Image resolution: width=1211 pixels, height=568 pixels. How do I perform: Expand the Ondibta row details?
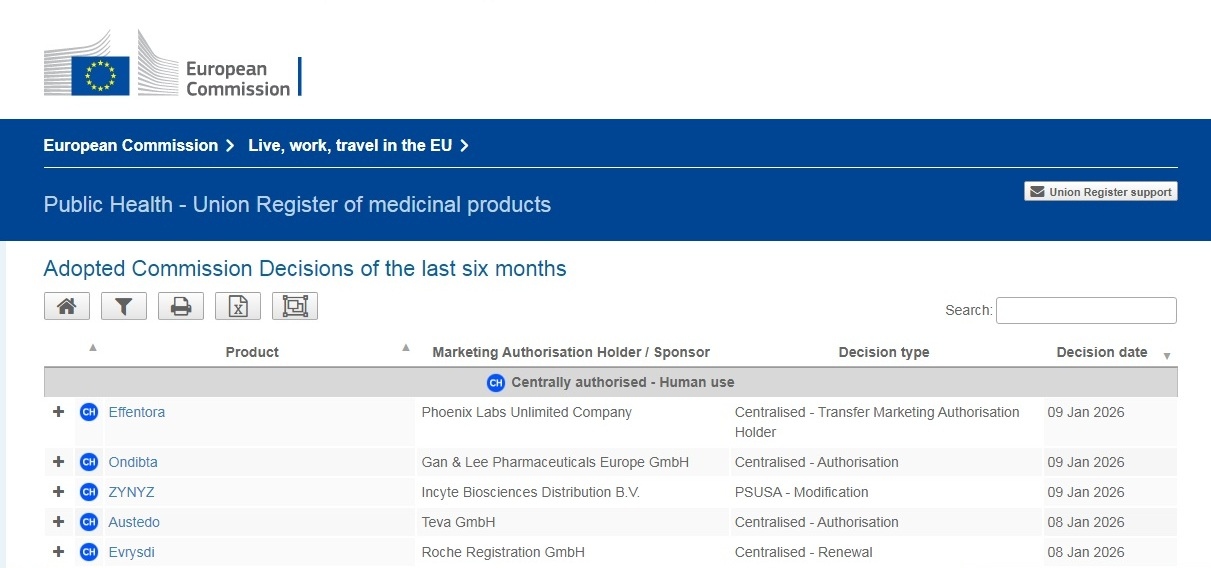point(59,462)
